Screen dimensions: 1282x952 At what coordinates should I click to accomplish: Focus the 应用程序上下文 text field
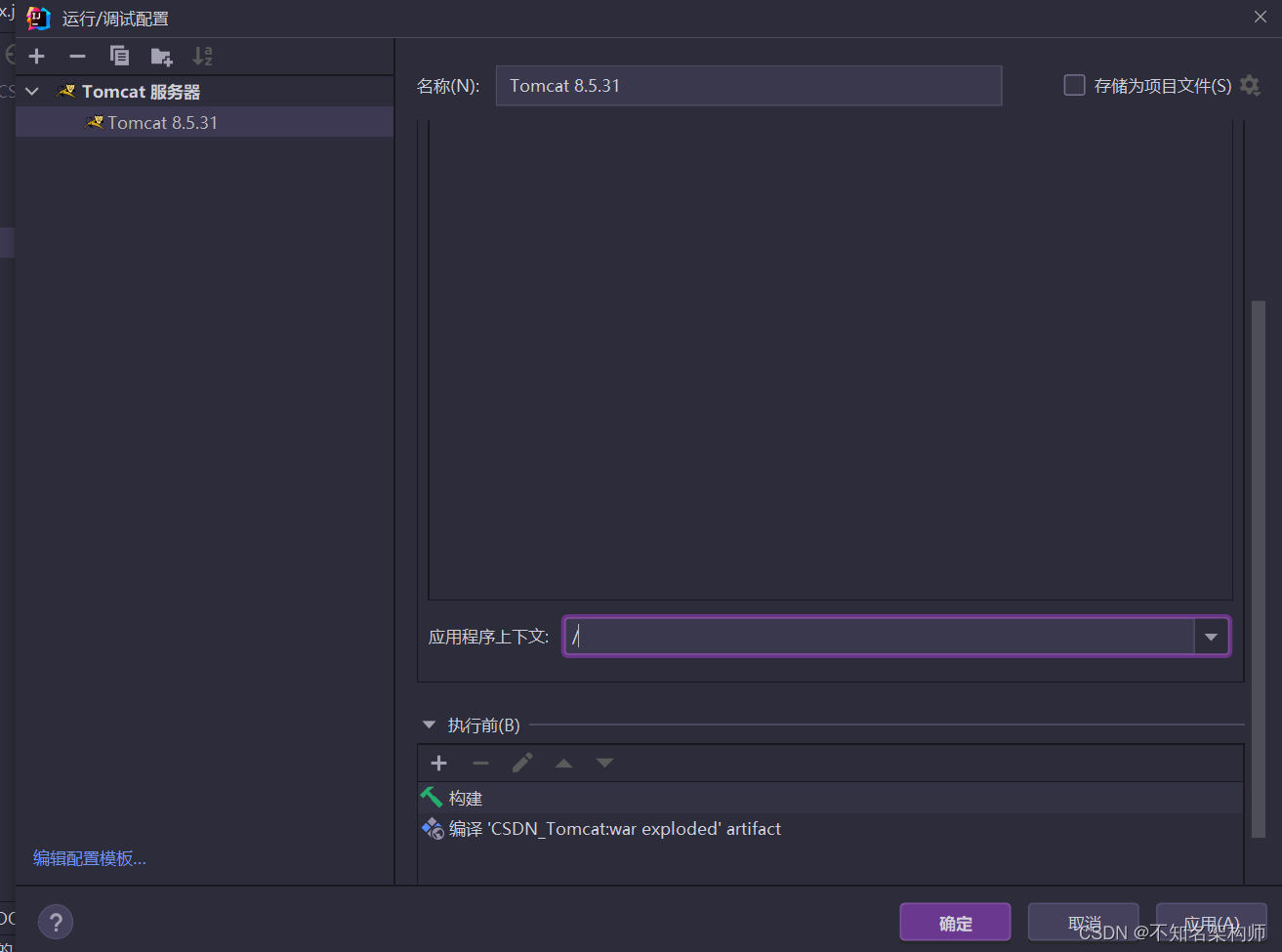[x=879, y=637]
